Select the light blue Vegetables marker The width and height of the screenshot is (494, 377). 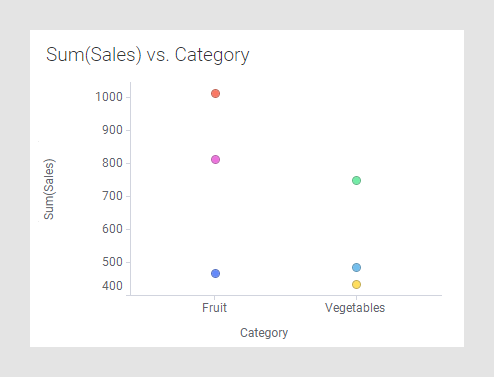(x=356, y=268)
